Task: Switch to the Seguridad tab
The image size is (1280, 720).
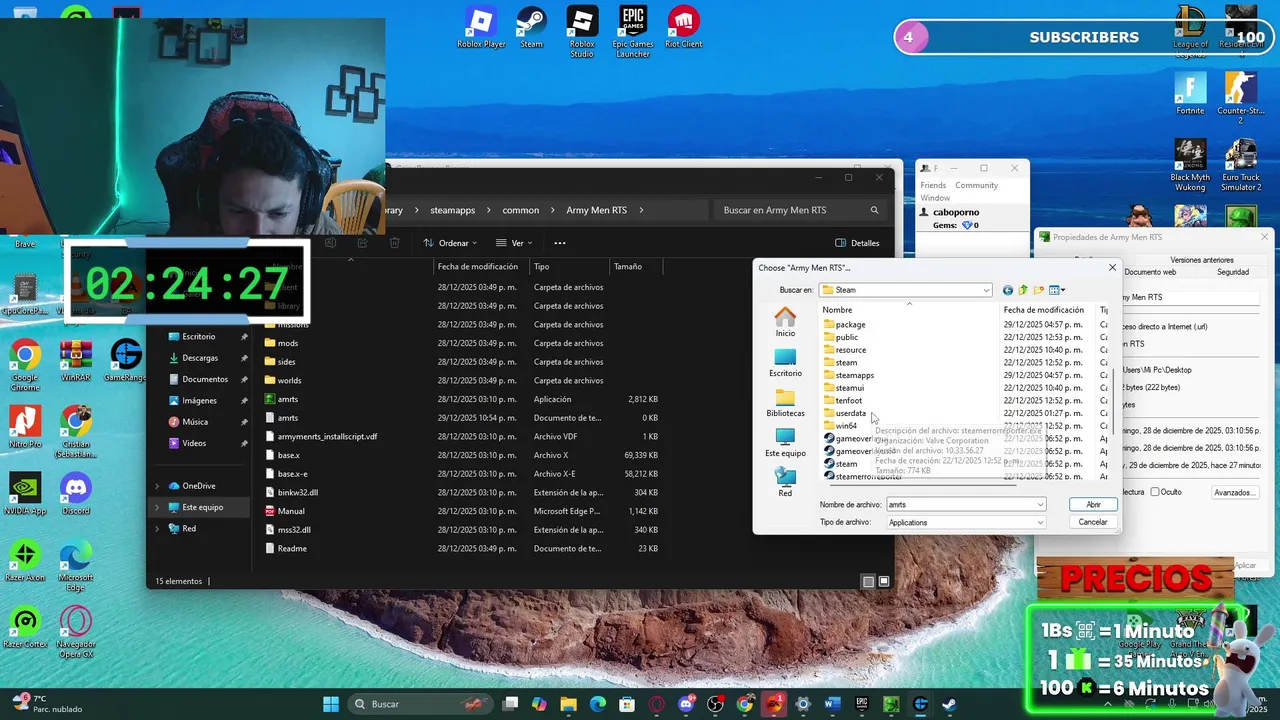Action: [x=1233, y=272]
